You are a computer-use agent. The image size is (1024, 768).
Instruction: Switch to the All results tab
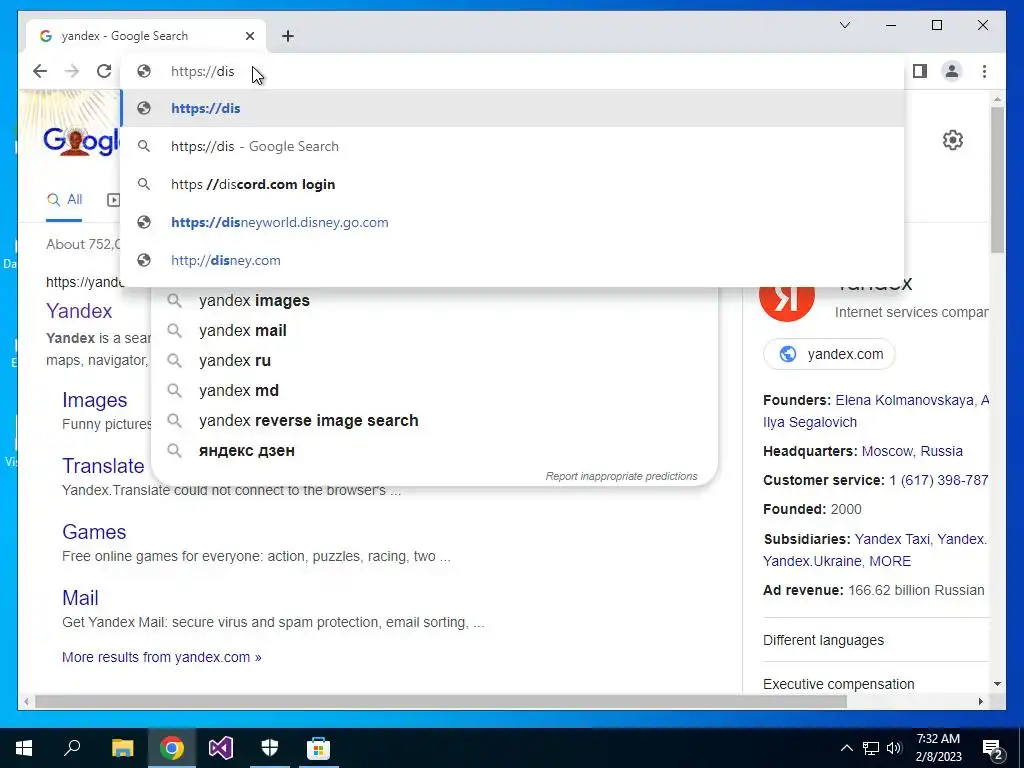[64, 200]
